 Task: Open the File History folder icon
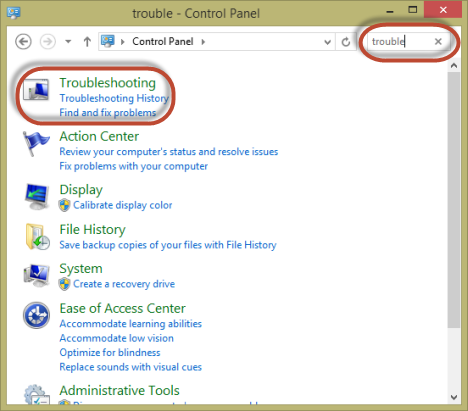point(37,236)
